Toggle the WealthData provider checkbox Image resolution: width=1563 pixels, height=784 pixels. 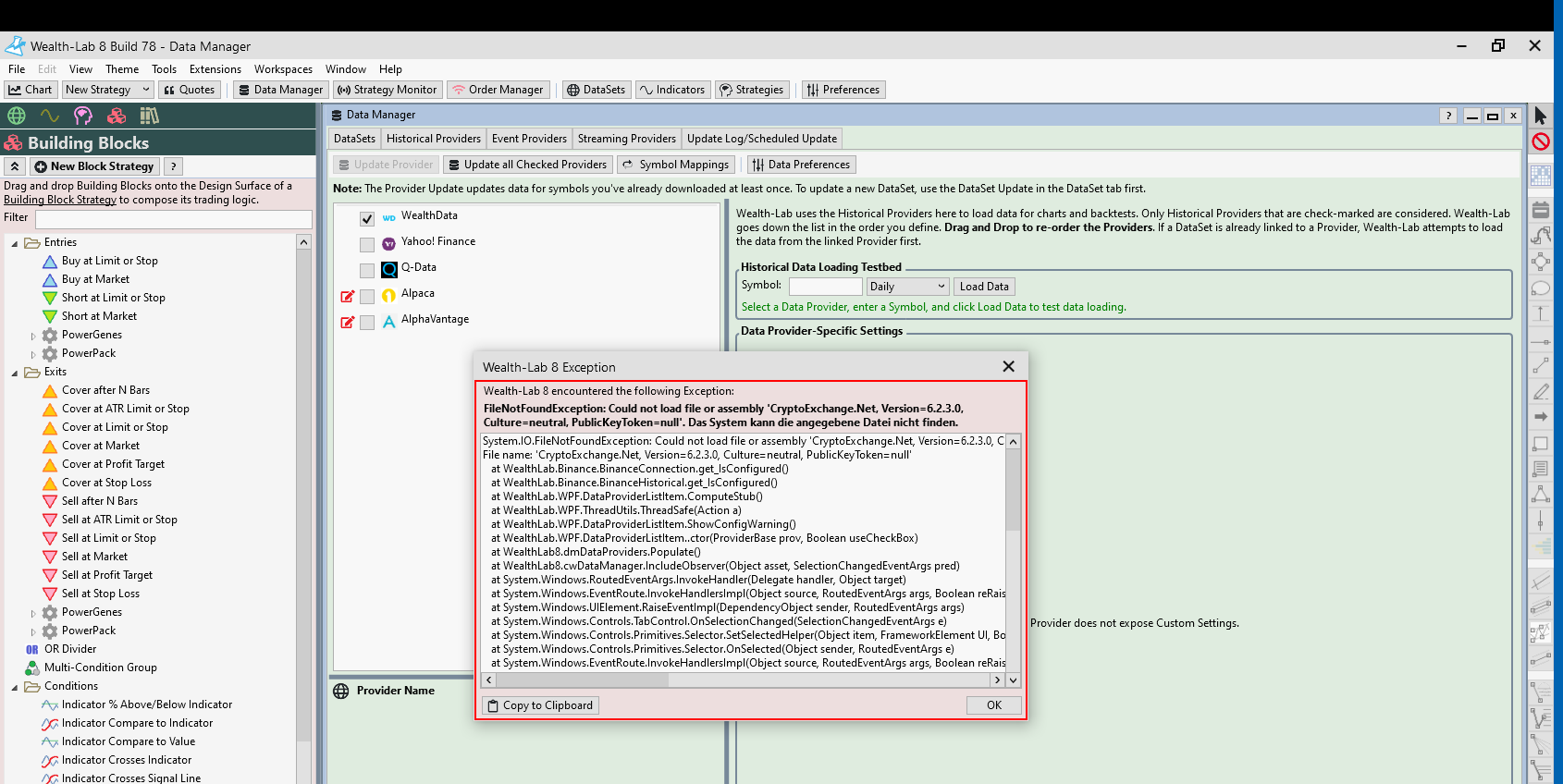[367, 219]
